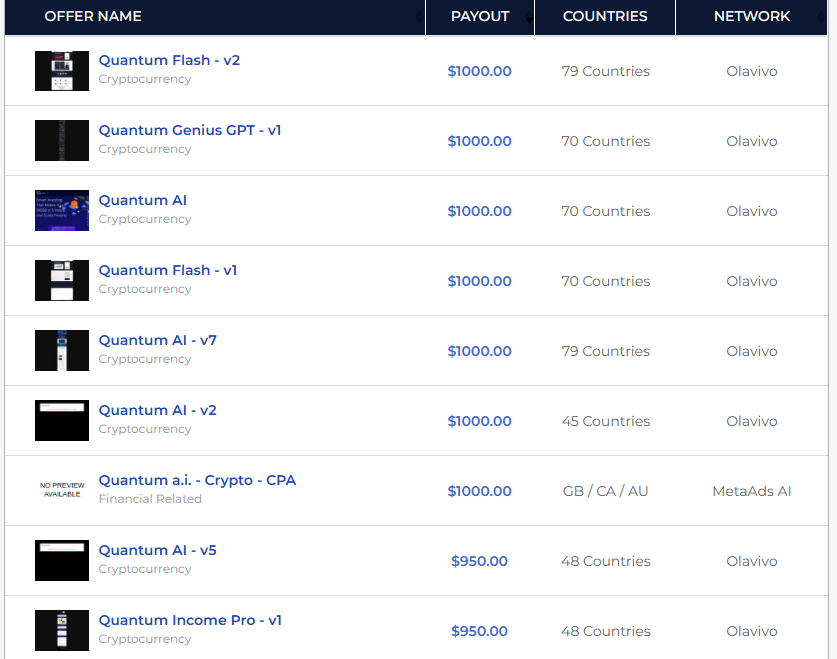Image resolution: width=837 pixels, height=659 pixels.
Task: Open the Quantum Flash - v1 offer
Action: 168,270
